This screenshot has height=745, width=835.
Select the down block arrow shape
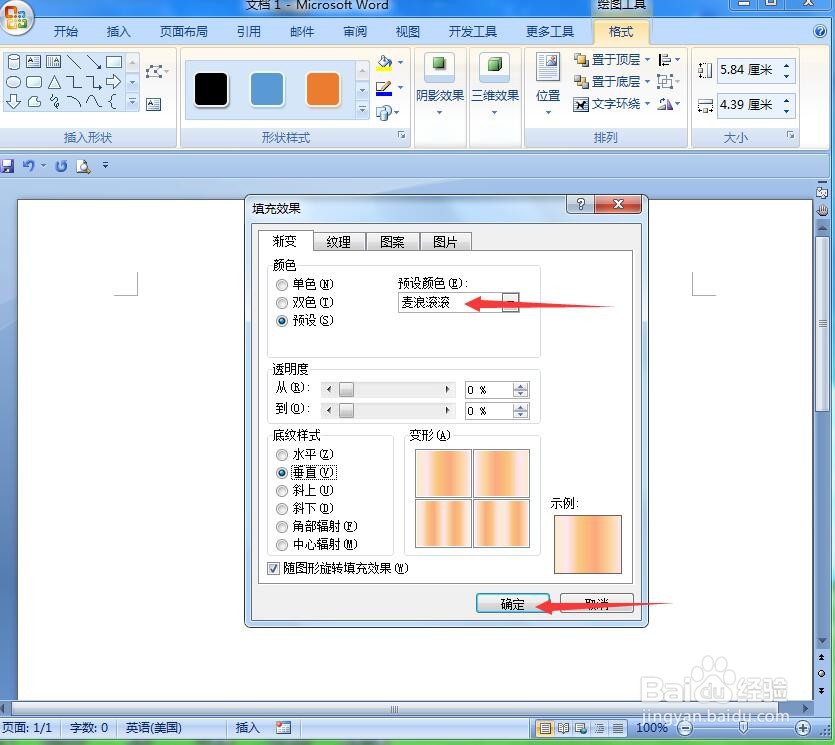point(14,101)
